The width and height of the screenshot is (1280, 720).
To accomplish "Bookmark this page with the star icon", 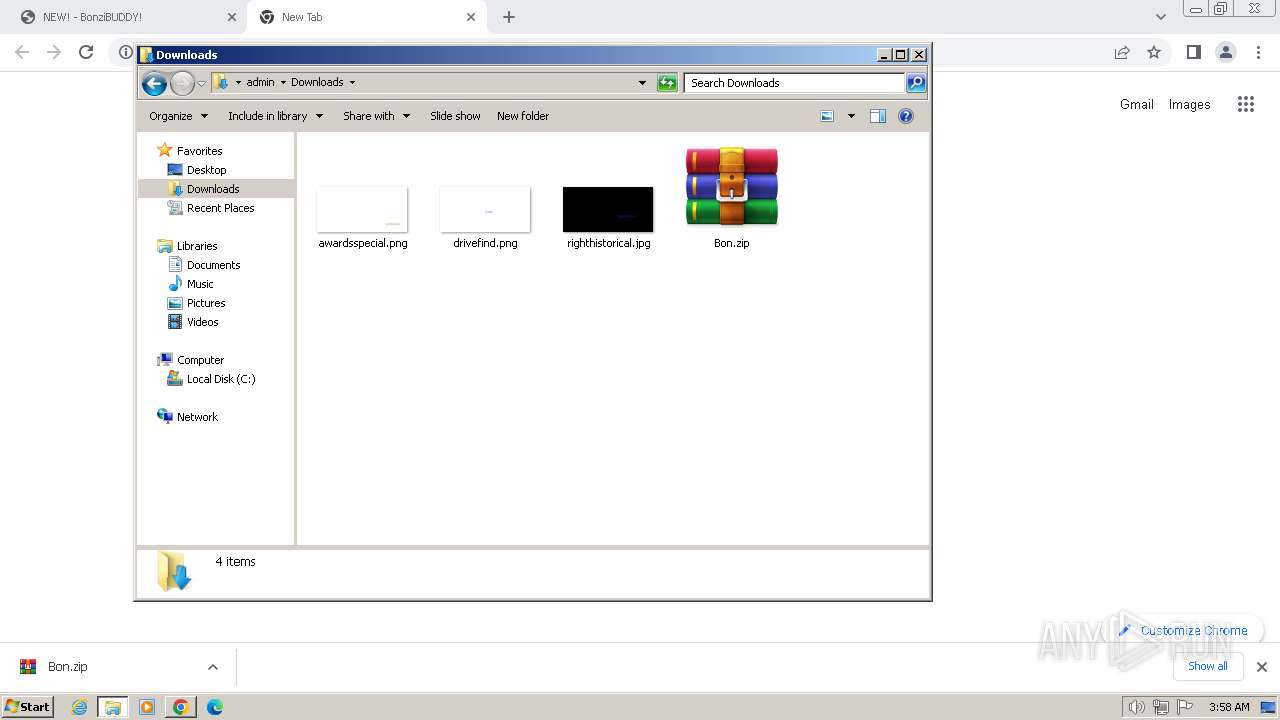I will pyautogui.click(x=1154, y=52).
